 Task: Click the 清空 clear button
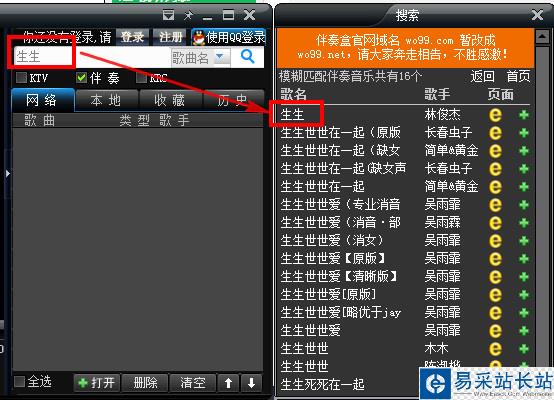[x=193, y=383]
